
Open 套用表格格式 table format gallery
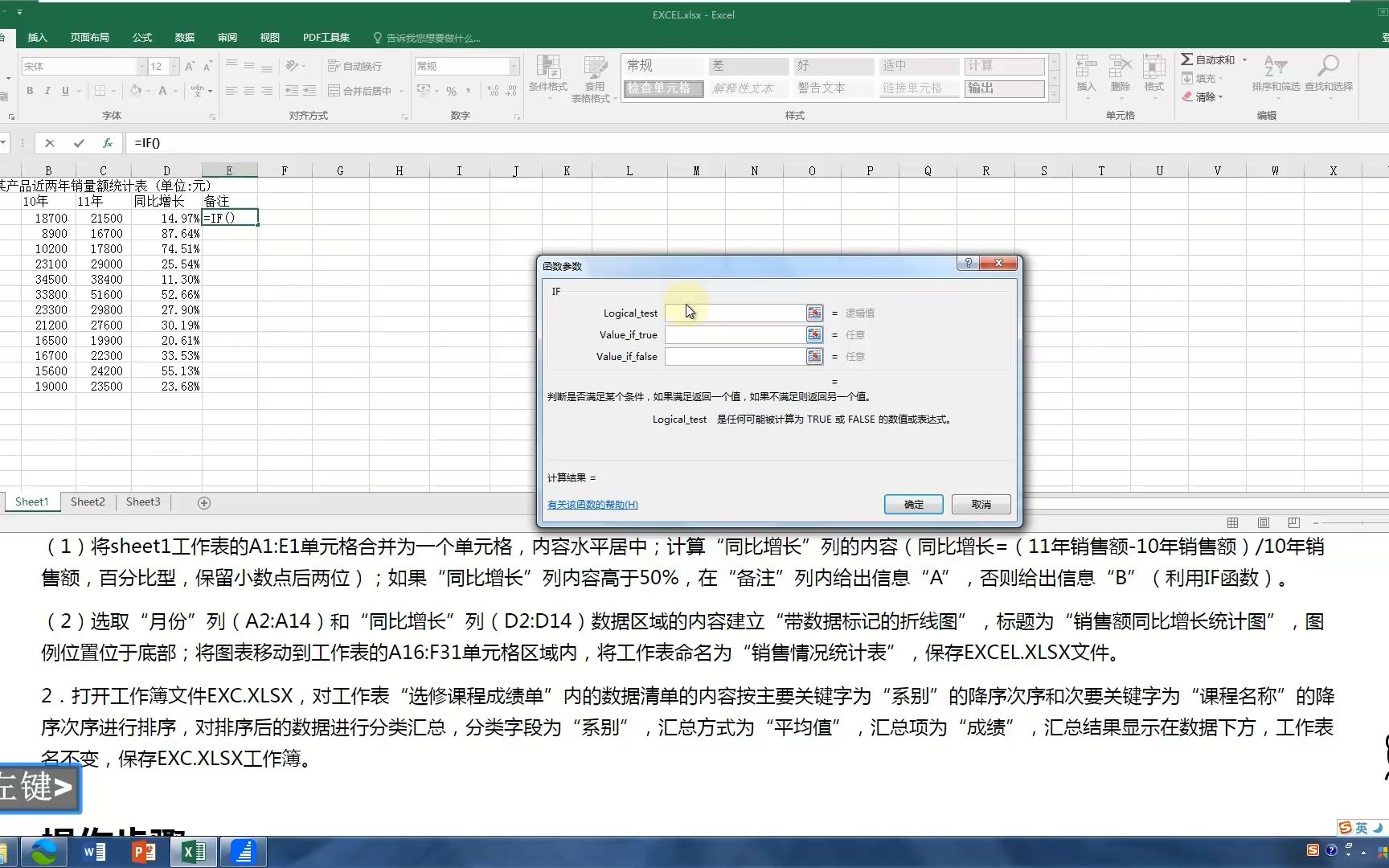(x=594, y=78)
